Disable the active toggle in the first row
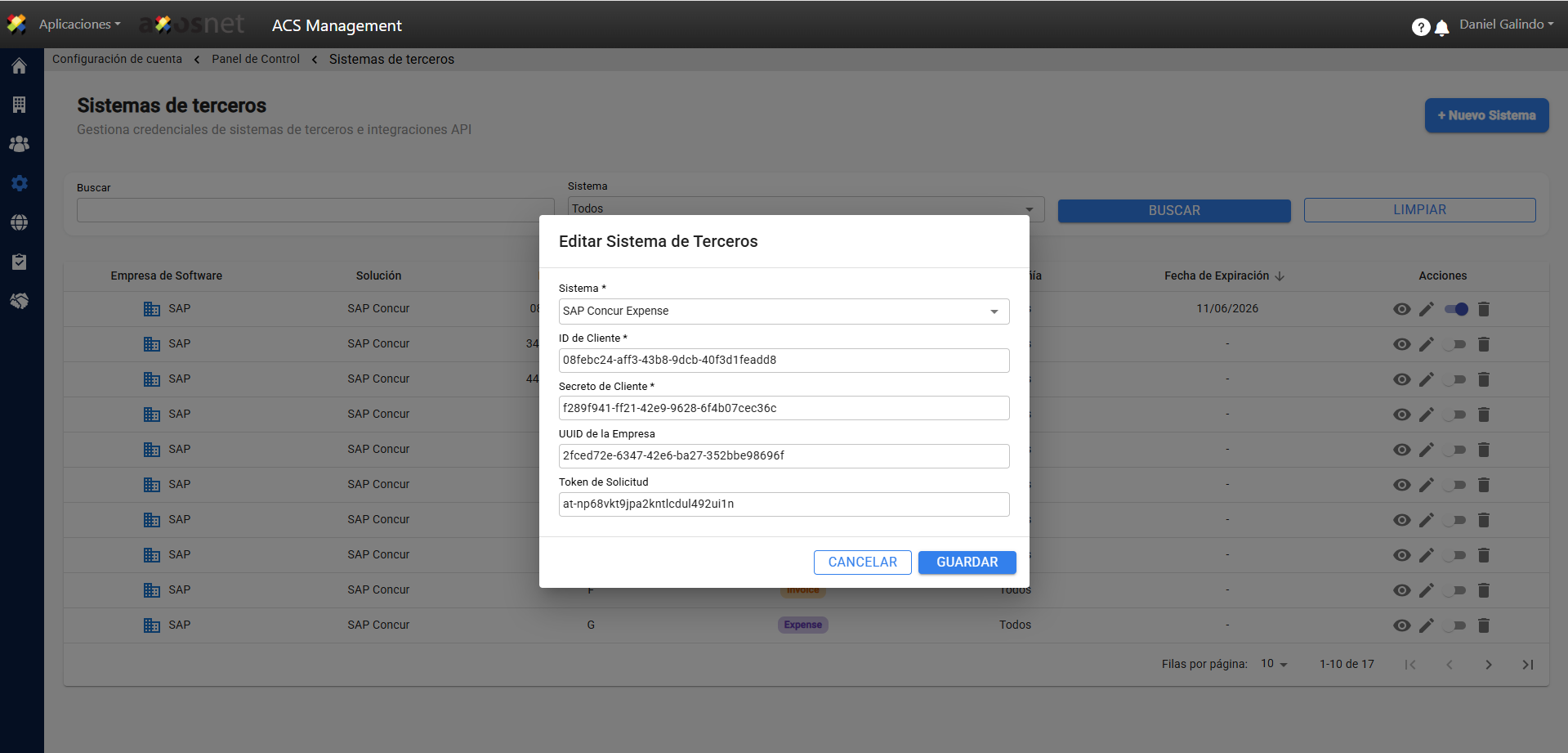 [x=1456, y=309]
